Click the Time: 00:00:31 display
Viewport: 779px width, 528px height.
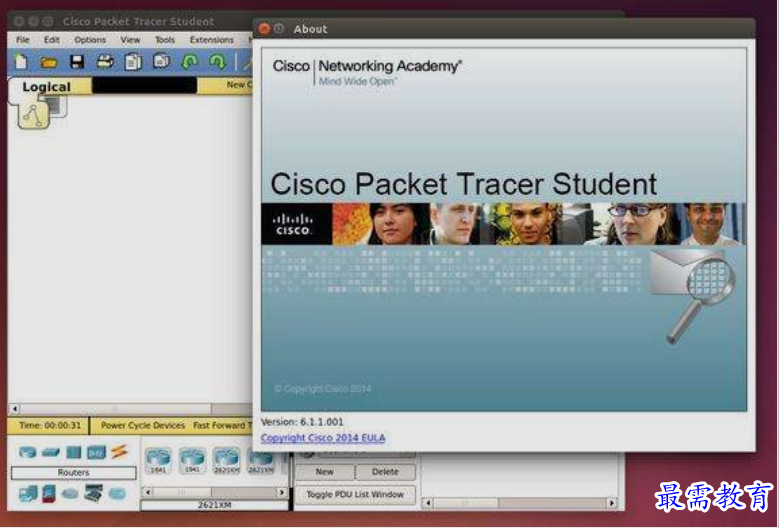50,426
